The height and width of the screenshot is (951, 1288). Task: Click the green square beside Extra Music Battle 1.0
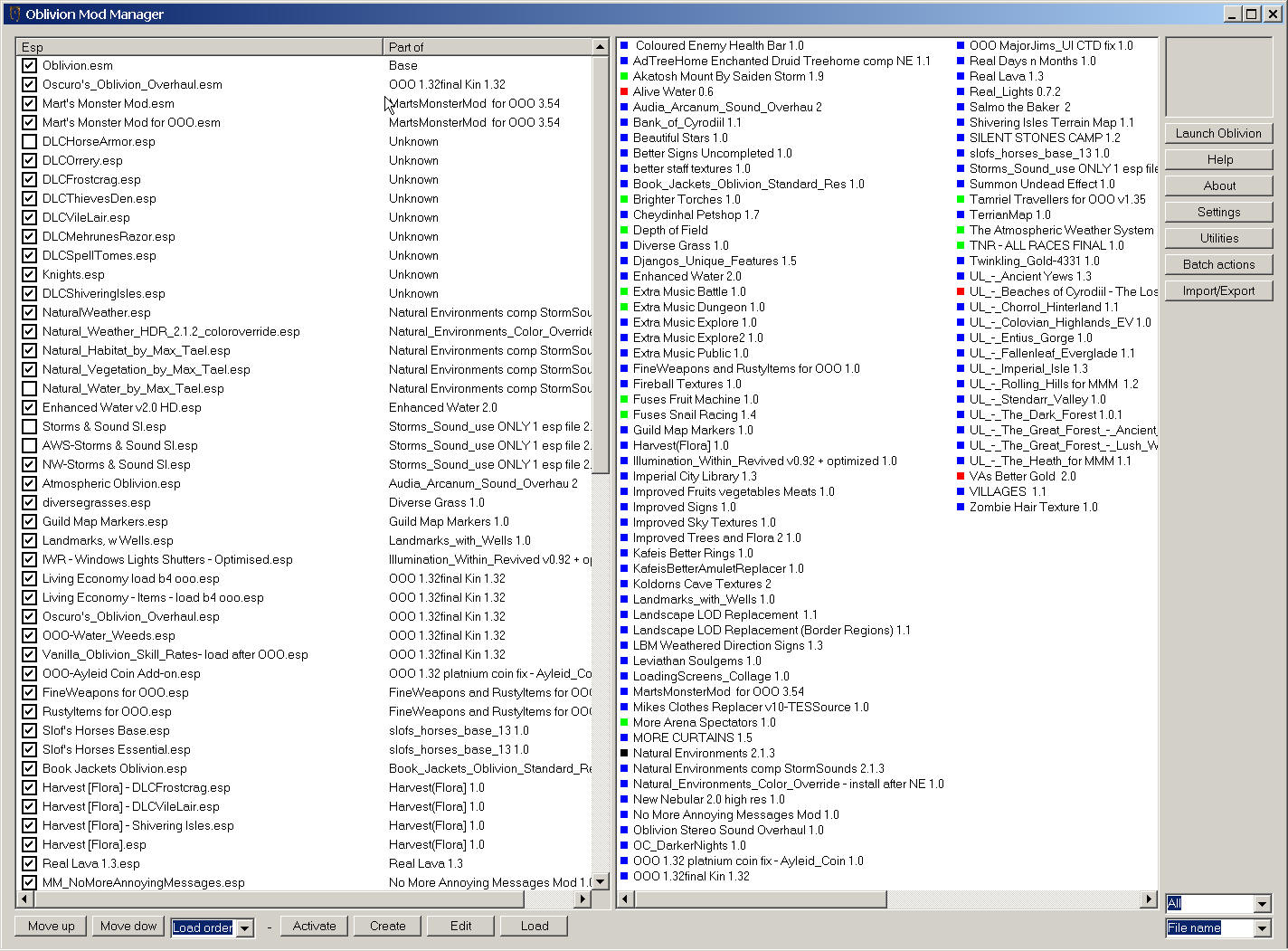(624, 291)
